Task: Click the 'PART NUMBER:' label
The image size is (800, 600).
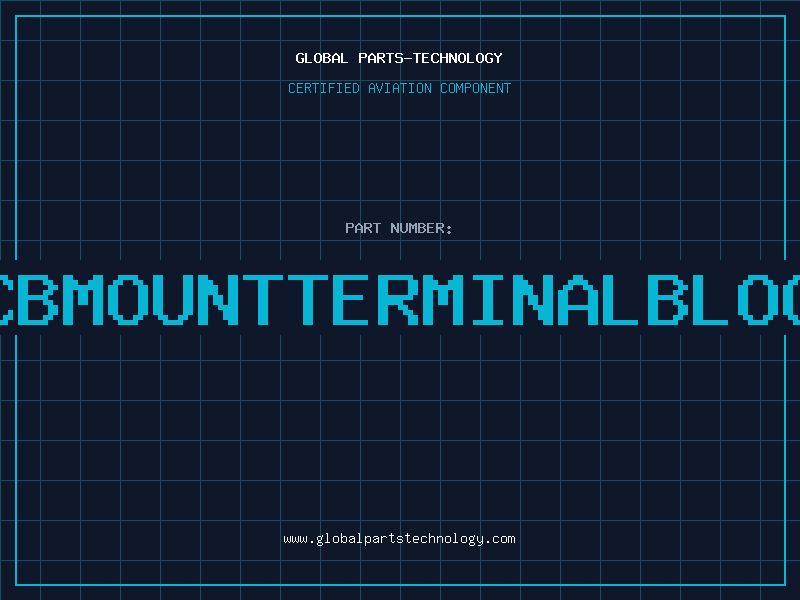Action: tap(399, 228)
